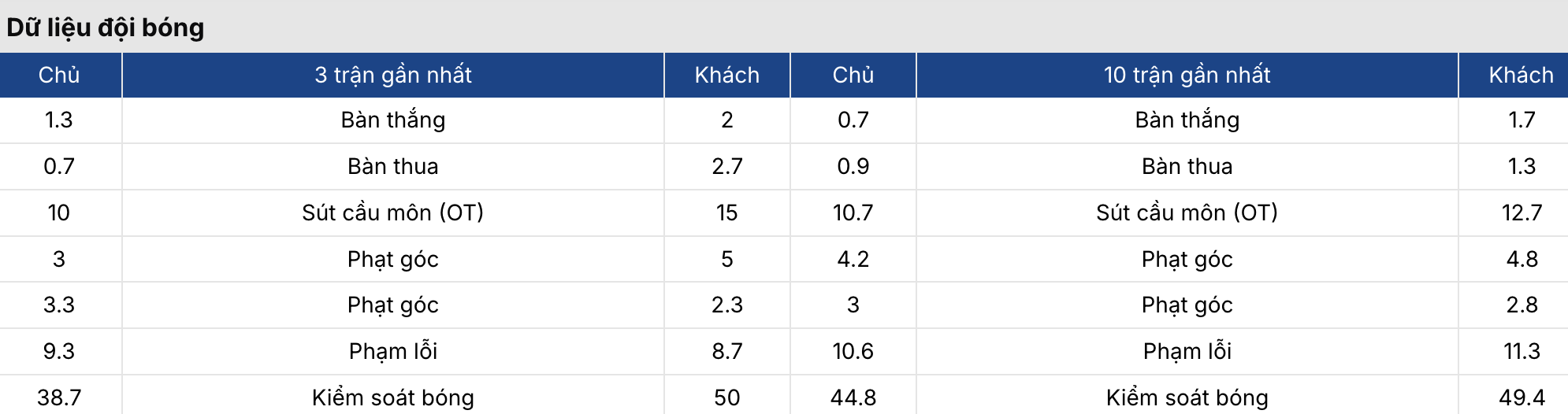This screenshot has height=414, width=1568.
Task: Click the away shots value 15
Action: [x=726, y=213]
